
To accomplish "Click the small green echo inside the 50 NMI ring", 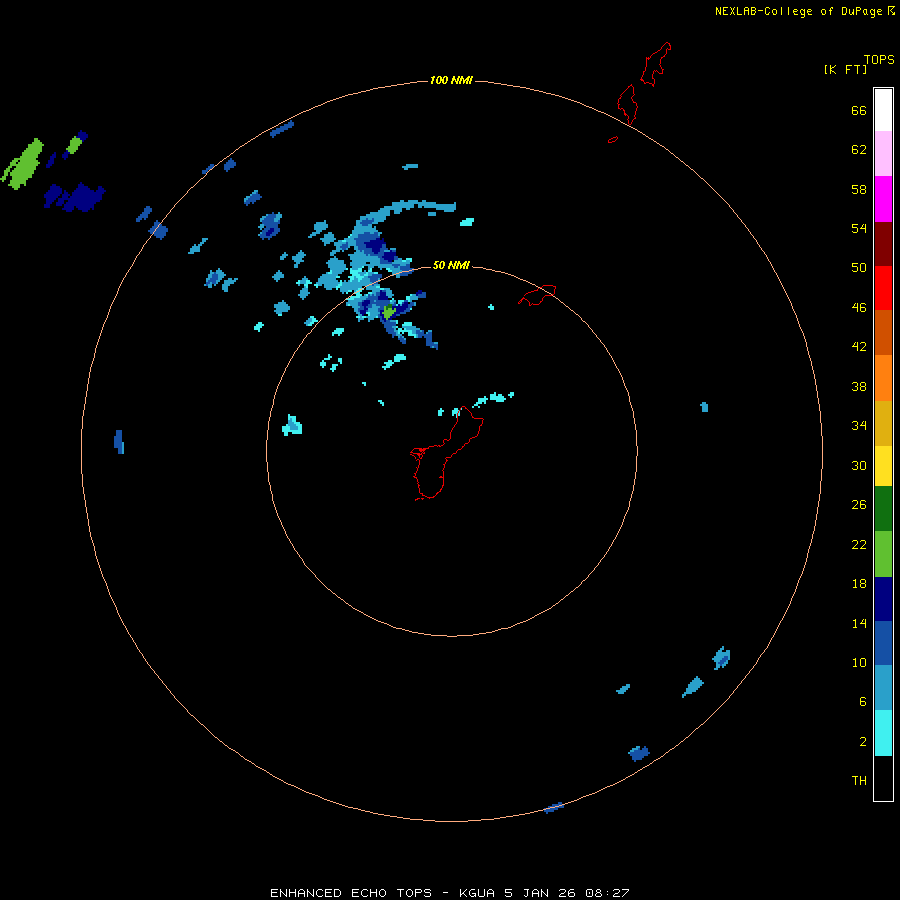I will click(389, 312).
